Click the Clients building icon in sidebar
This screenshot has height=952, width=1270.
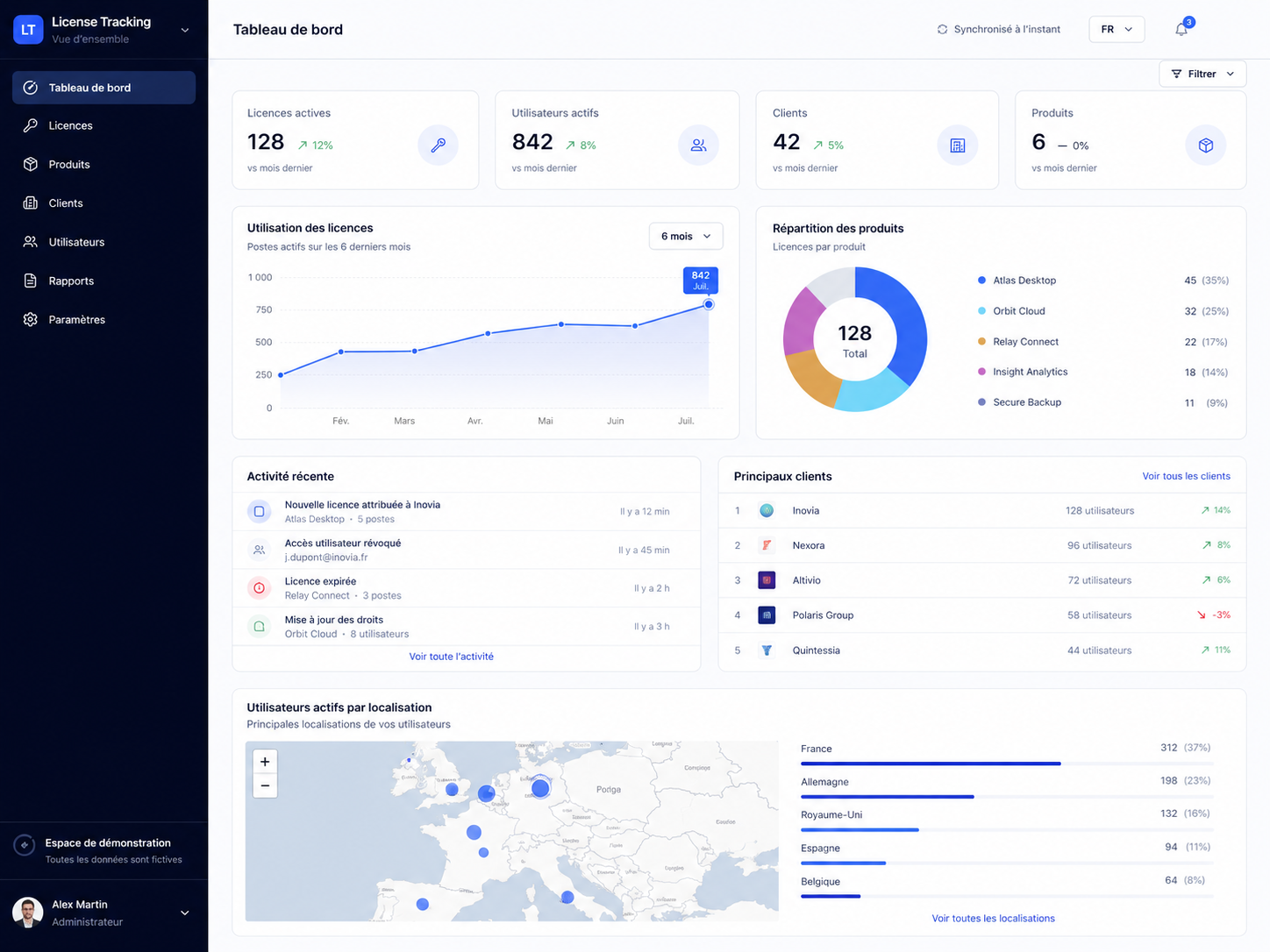pos(31,202)
